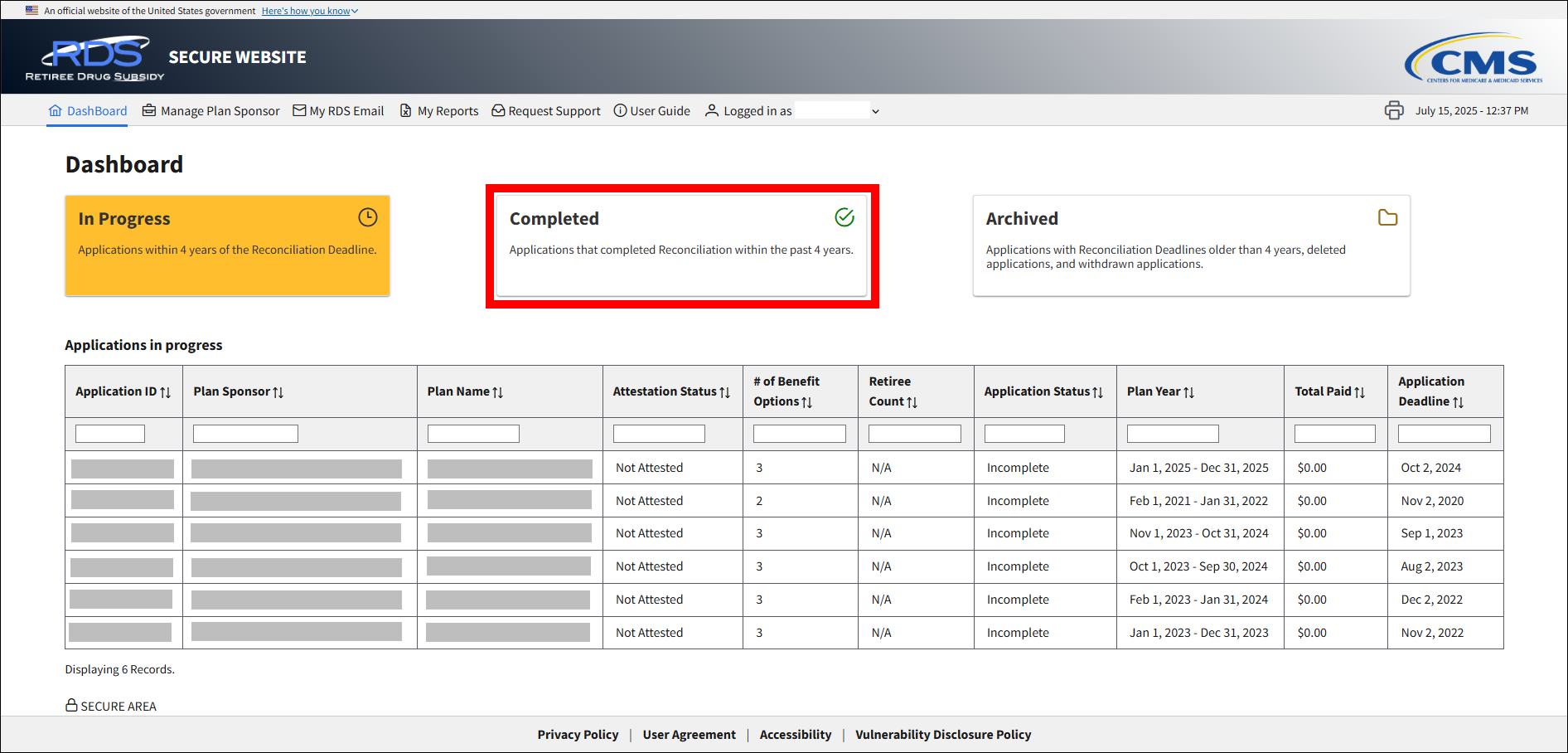The image size is (1568, 753).
Task: Open My Reports from navigation bar
Action: 439,111
